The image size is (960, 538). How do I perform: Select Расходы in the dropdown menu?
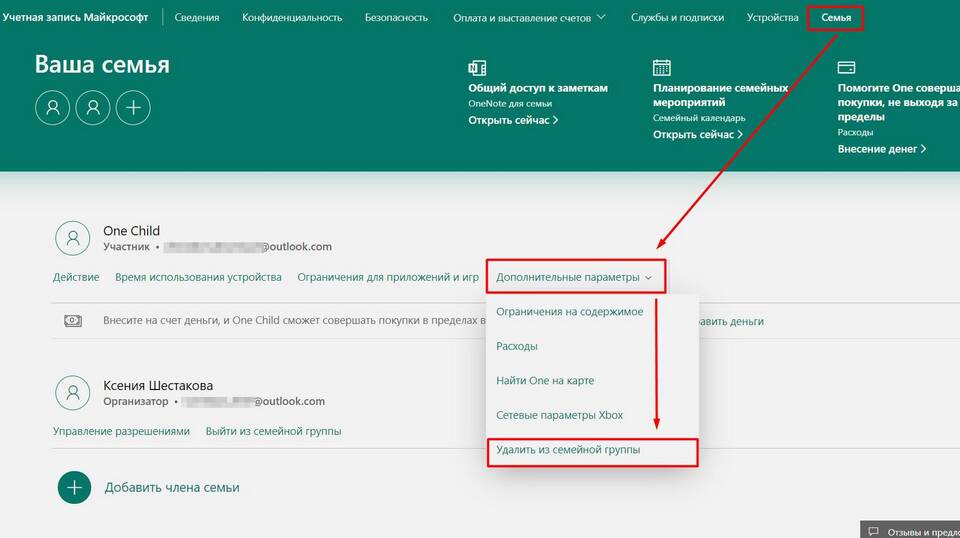point(517,346)
